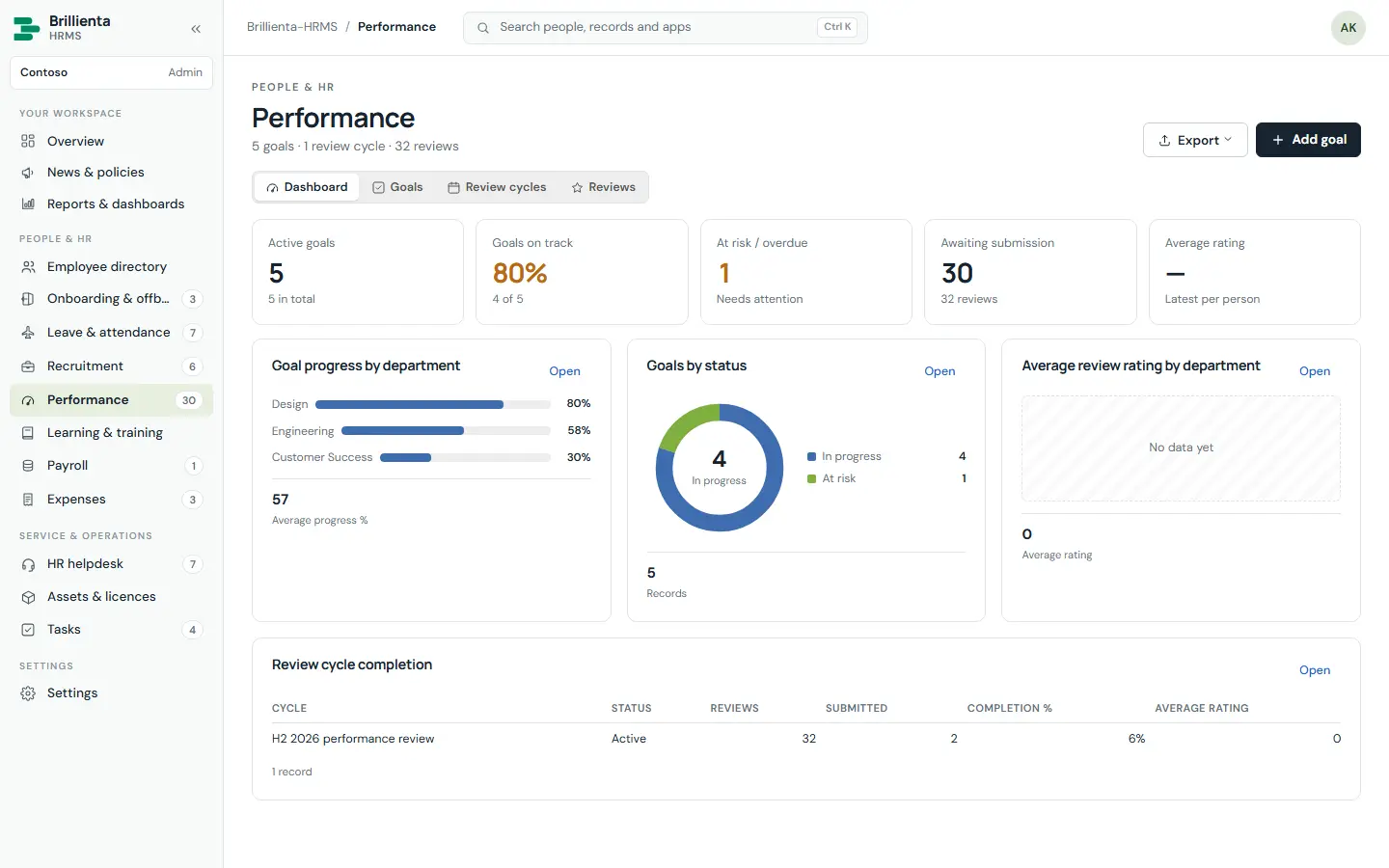Viewport: 1389px width, 868px height.
Task: Open Onboarding & offboarding in the sidebar
Action: [x=111, y=299]
